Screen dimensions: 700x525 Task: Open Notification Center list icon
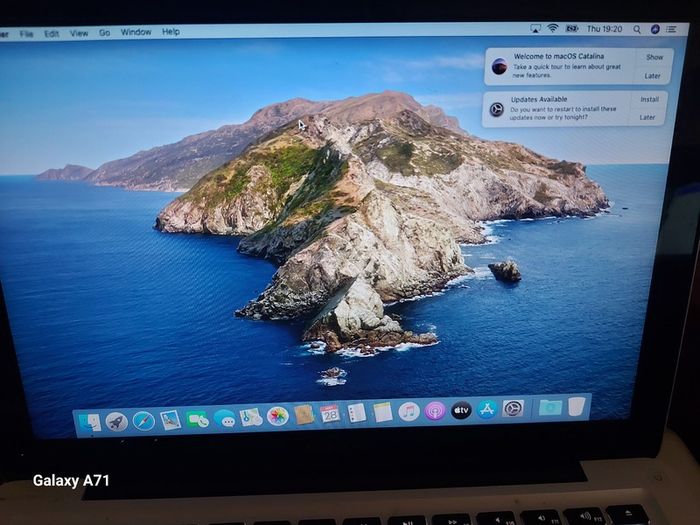[671, 29]
